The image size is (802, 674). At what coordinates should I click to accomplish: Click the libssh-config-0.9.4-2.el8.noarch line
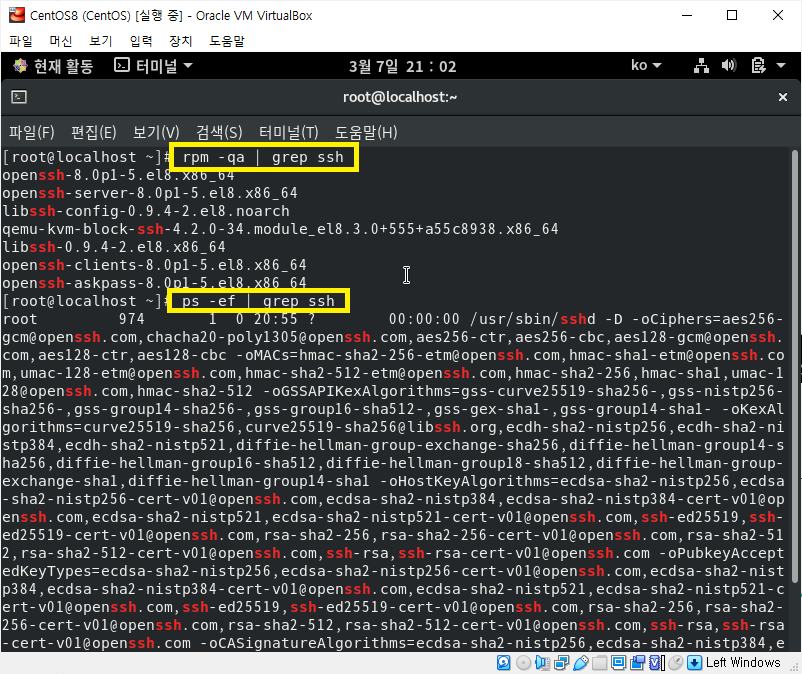coord(146,211)
